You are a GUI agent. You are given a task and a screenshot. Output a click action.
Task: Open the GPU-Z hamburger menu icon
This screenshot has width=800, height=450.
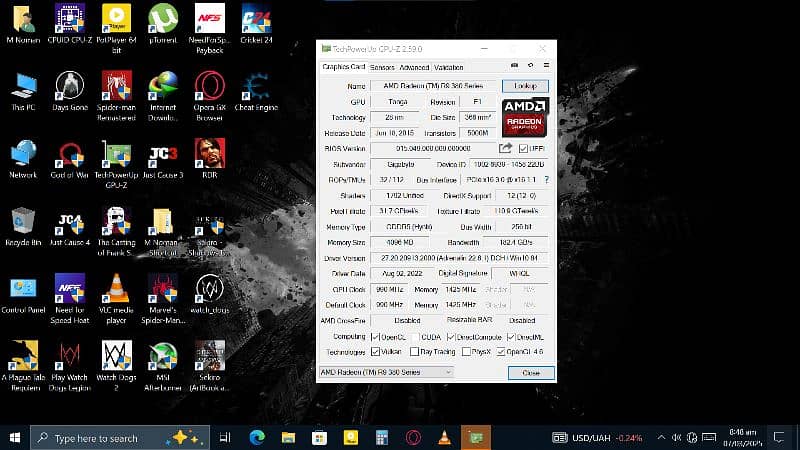546,66
